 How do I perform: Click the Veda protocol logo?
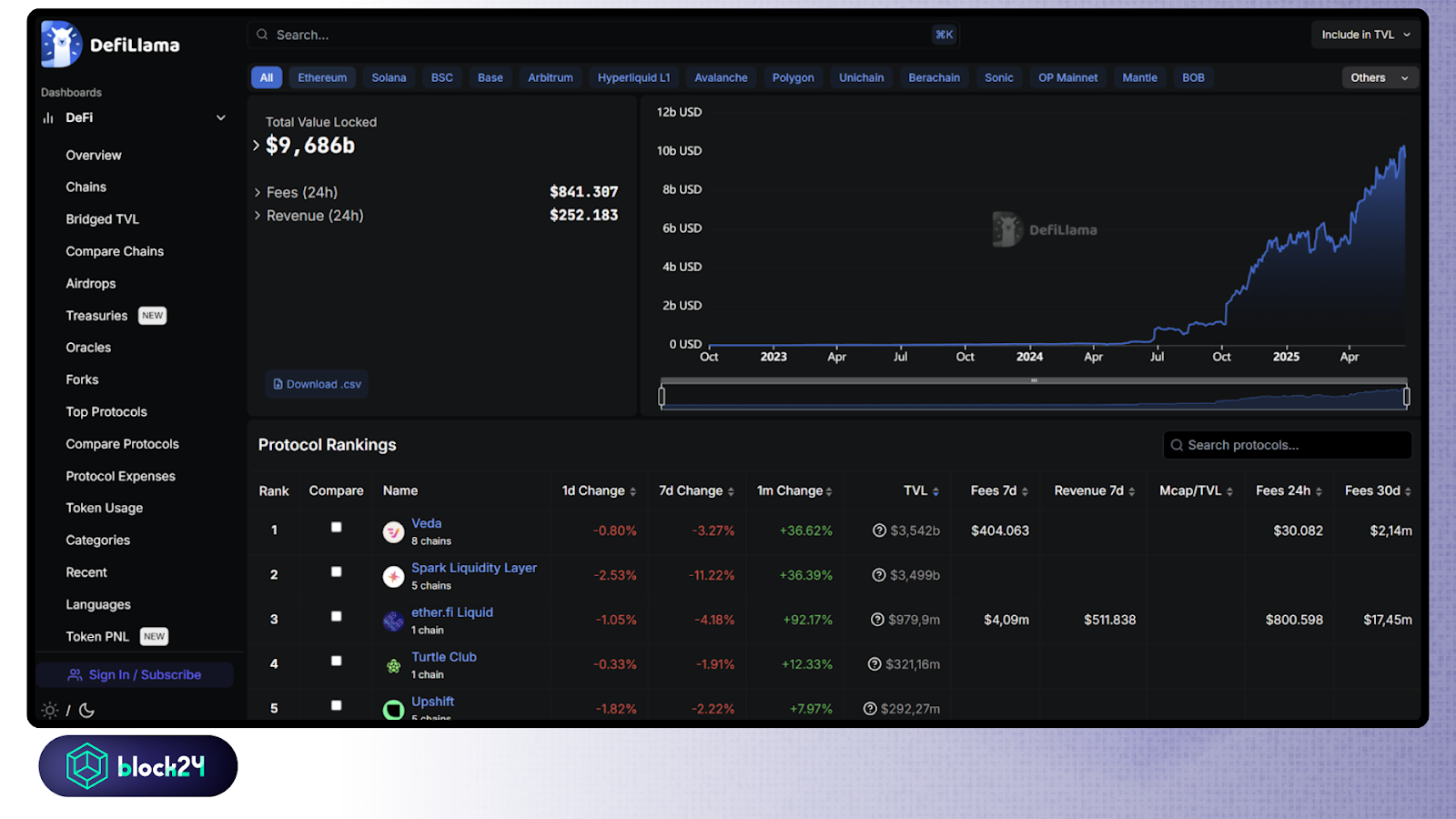point(393,532)
